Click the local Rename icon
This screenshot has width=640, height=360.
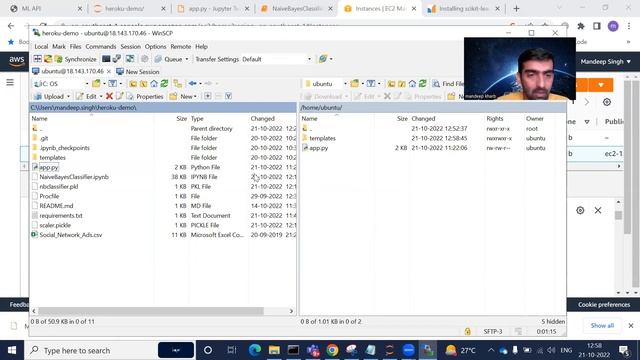pyautogui.click(x=120, y=96)
